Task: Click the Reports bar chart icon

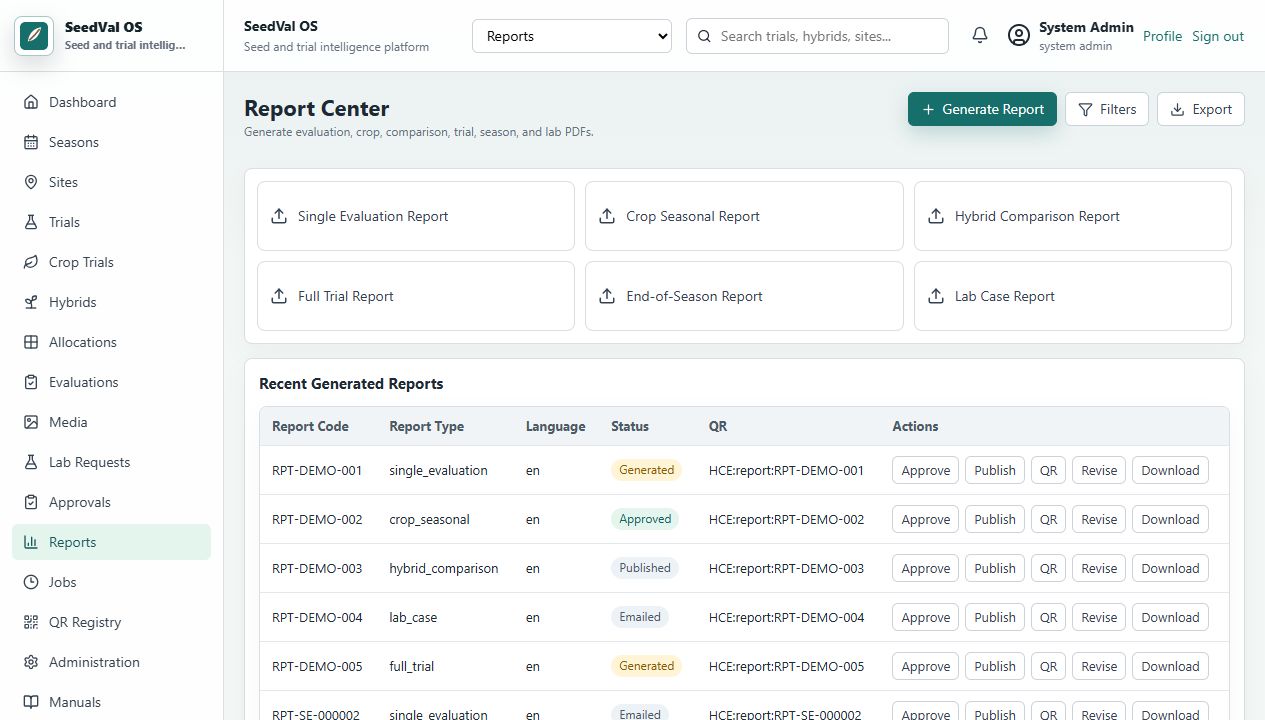Action: point(31,542)
